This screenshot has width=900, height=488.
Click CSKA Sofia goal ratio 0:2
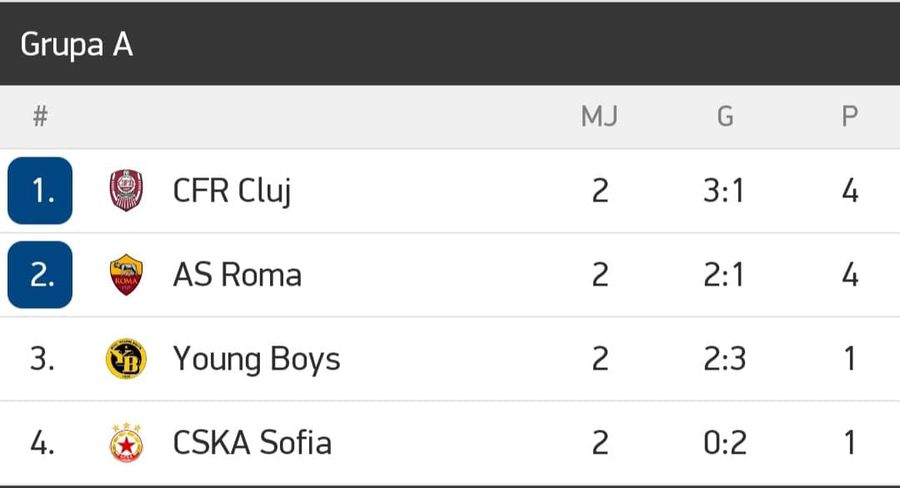(x=726, y=443)
